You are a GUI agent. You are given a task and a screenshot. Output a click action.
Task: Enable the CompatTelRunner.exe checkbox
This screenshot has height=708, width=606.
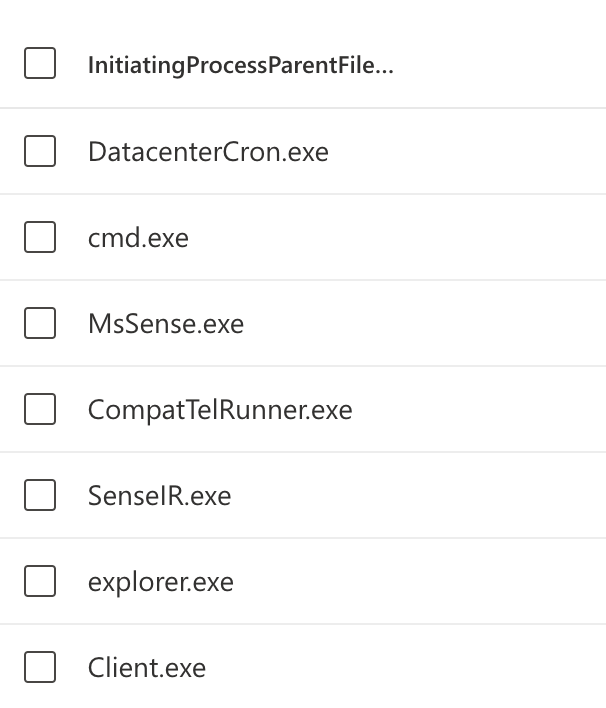(40, 410)
